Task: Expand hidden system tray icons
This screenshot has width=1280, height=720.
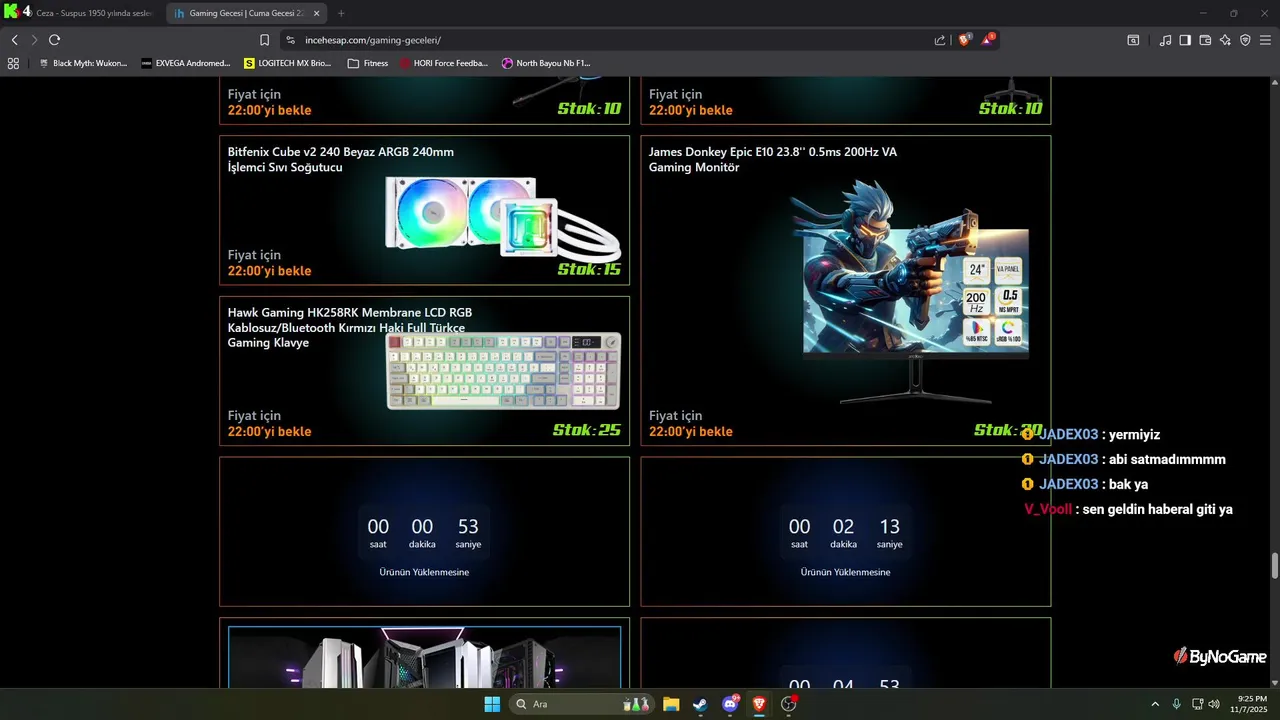Action: click(x=1155, y=704)
